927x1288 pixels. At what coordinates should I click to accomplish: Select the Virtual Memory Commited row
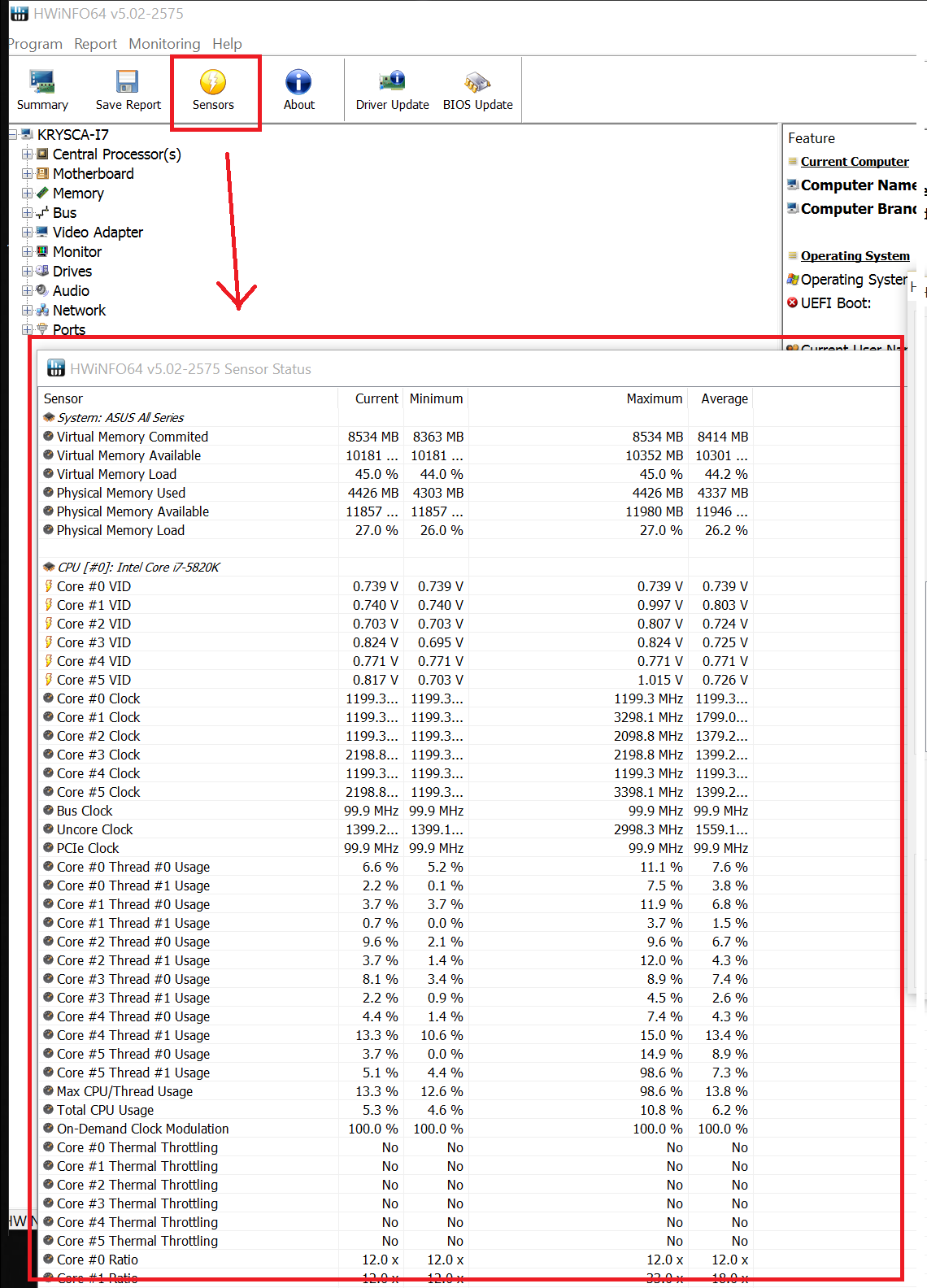pos(396,437)
